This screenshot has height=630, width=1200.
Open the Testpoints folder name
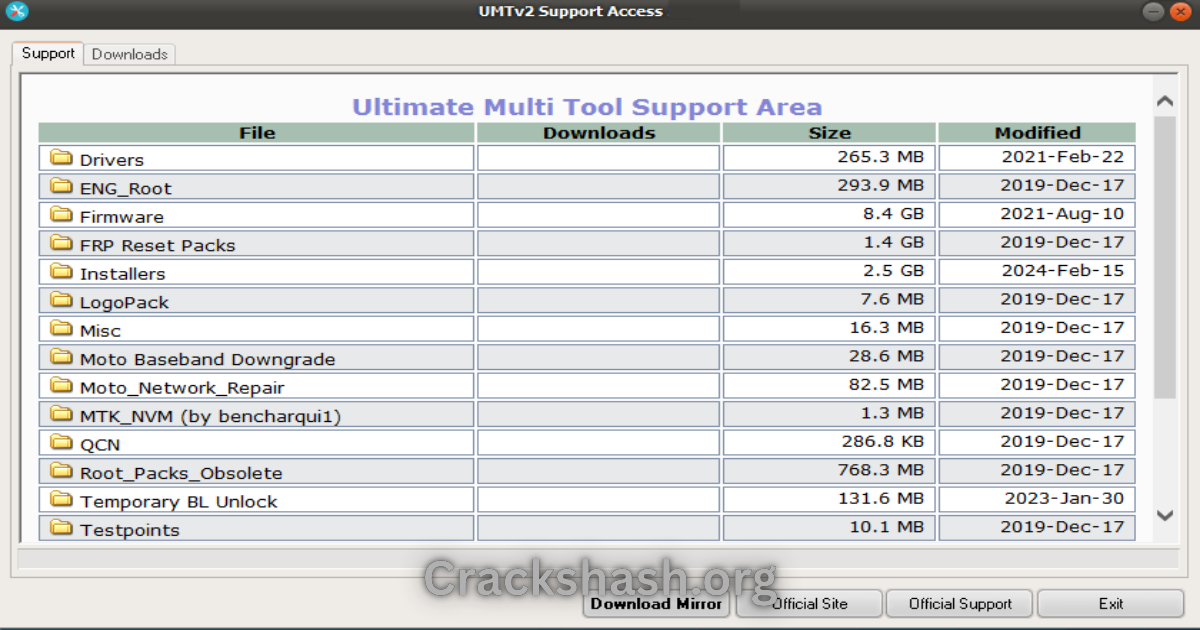pyautogui.click(x=130, y=530)
